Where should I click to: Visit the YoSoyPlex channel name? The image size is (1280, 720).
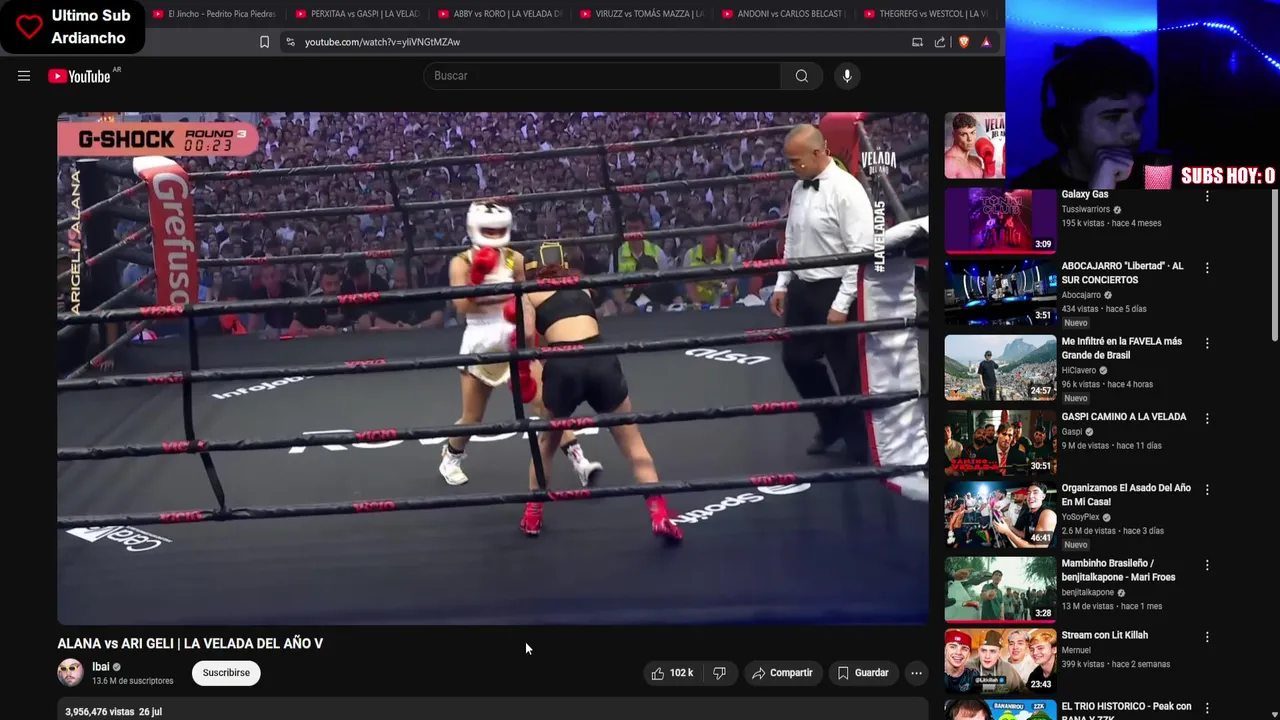point(1080,517)
